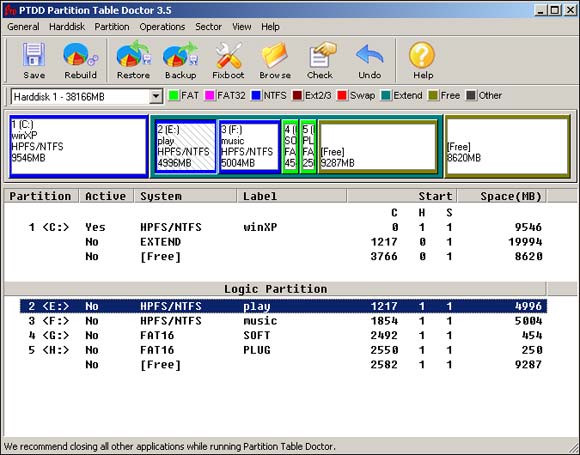Screen dimensions: 580x455
Task: Launch the Backup tool
Action: [181, 60]
